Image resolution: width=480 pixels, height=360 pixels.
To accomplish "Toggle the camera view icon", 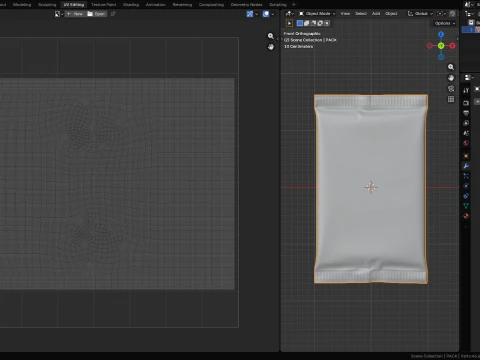I will tap(451, 89).
